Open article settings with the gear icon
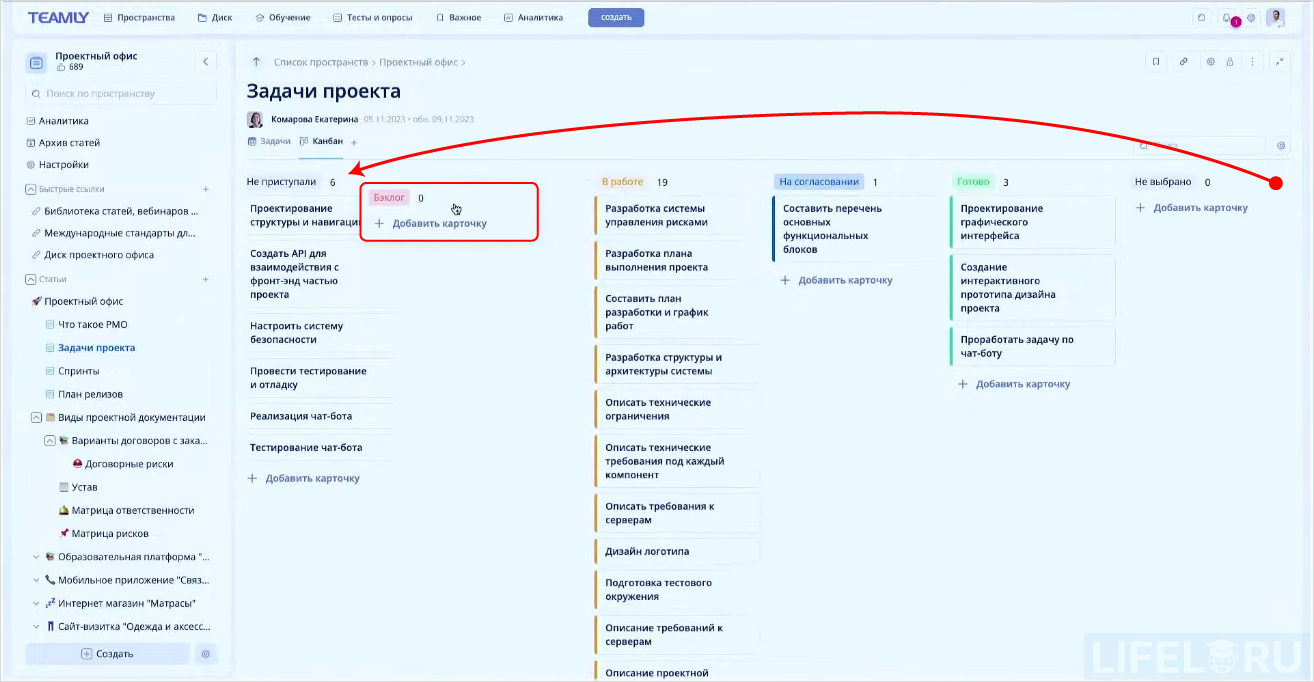This screenshot has height=682, width=1314. pos(1210,61)
